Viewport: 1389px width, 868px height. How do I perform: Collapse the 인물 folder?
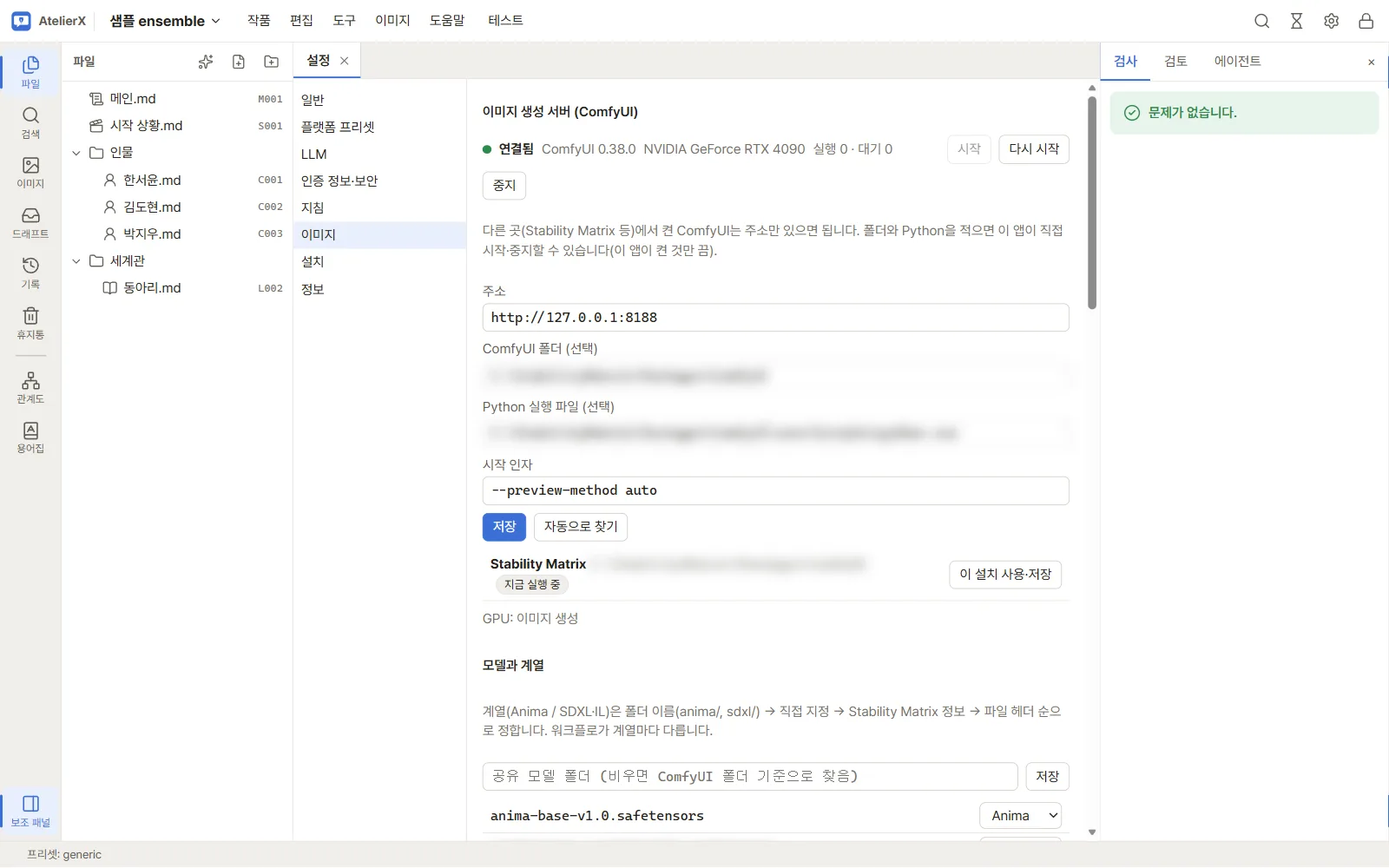pyautogui.click(x=76, y=153)
